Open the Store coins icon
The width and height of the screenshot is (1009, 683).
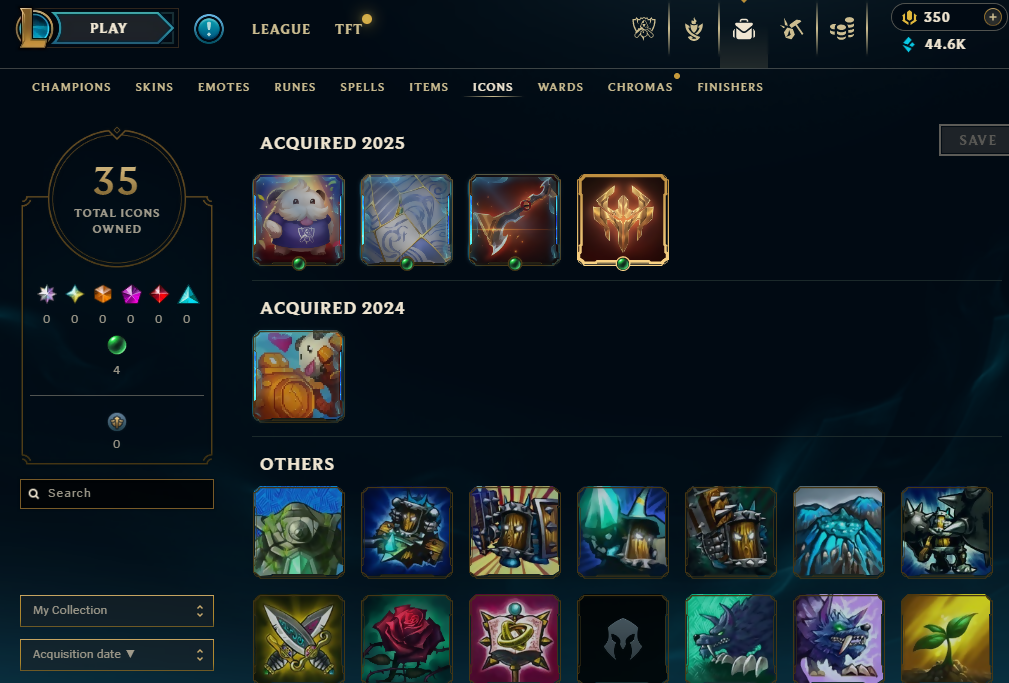click(x=842, y=29)
